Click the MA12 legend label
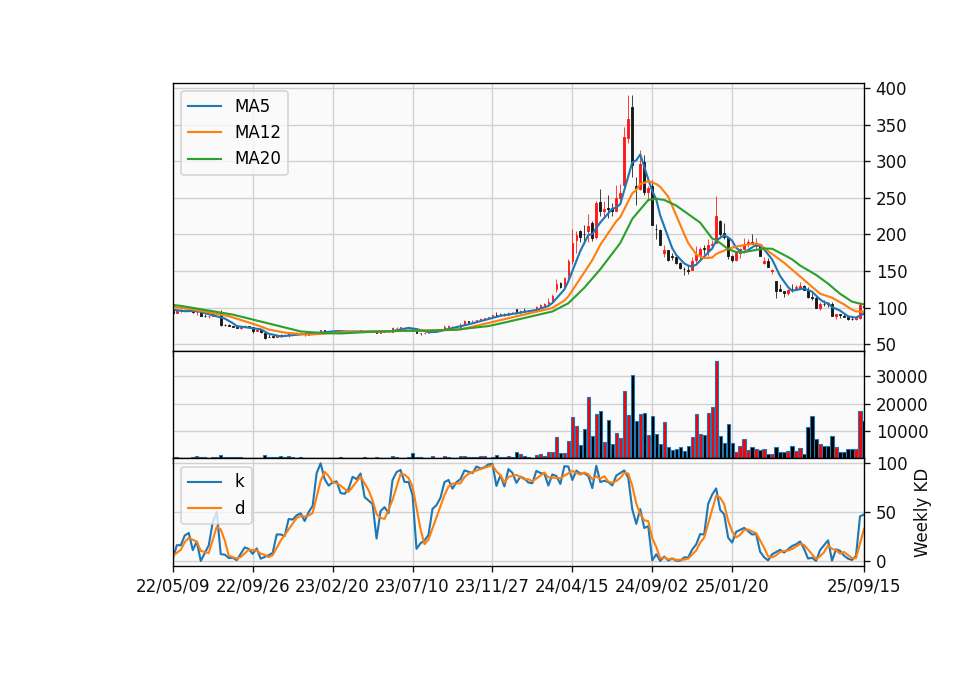The width and height of the screenshot is (960, 690). click(257, 132)
